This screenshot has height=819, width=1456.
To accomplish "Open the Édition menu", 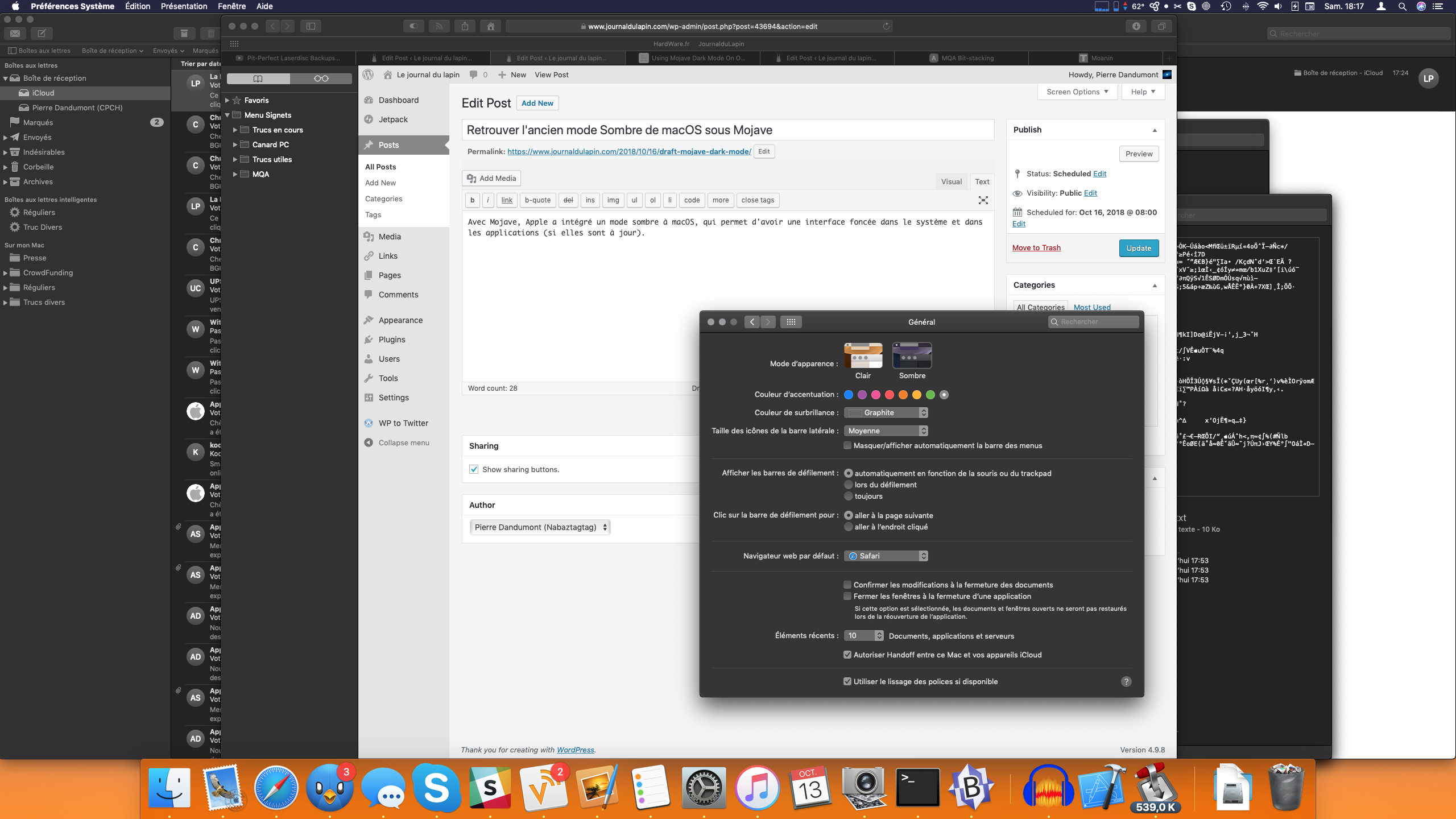I will coord(138,6).
